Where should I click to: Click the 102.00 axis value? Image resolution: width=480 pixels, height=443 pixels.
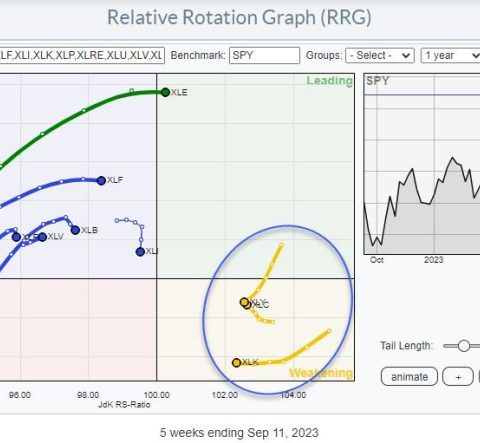pyautogui.click(x=225, y=395)
